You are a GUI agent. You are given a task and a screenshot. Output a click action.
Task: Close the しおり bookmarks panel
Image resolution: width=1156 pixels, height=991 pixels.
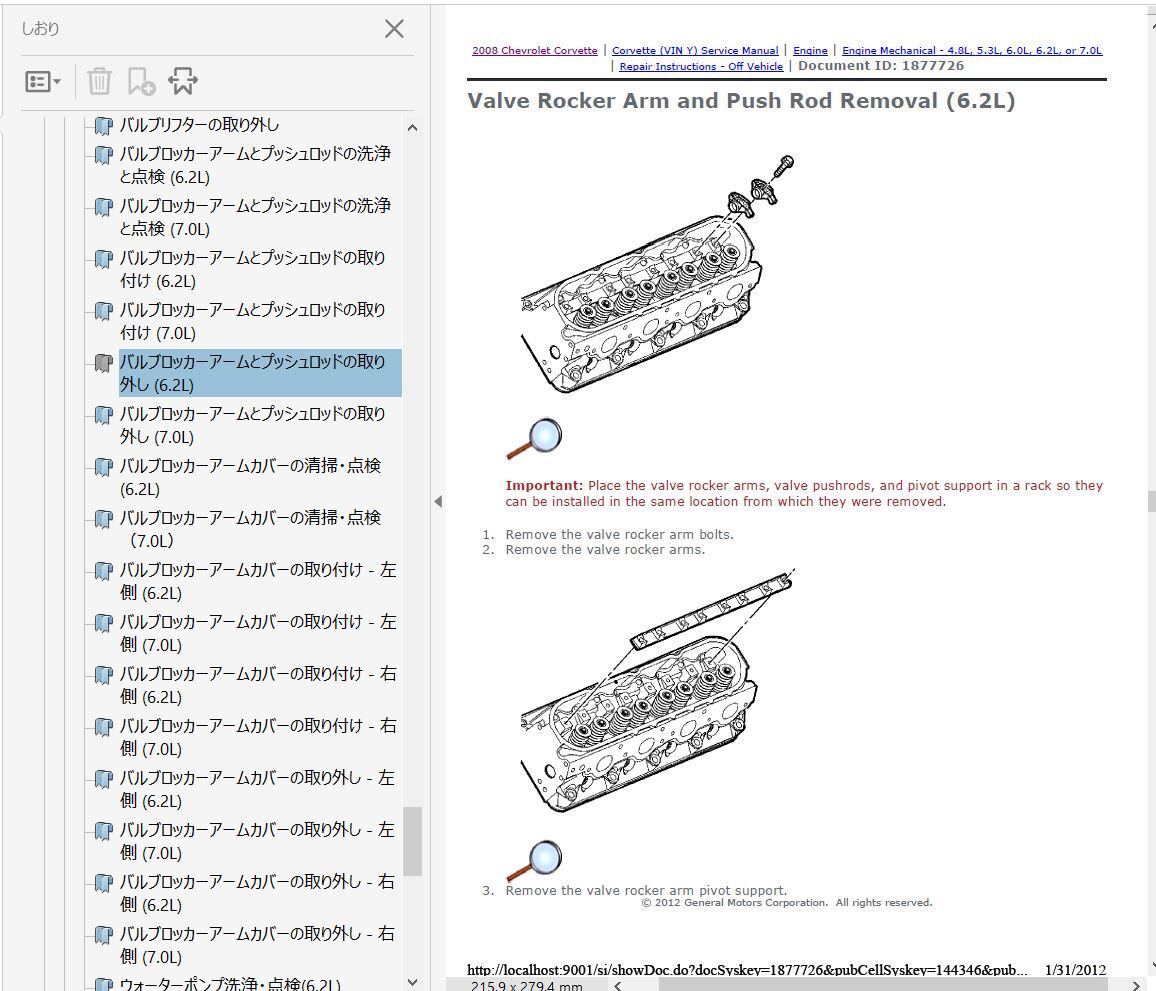point(394,29)
